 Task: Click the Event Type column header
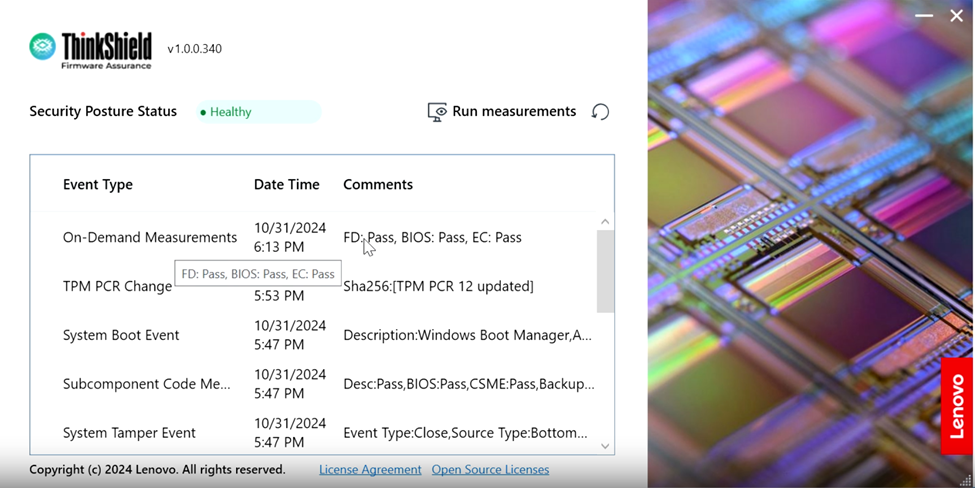click(x=98, y=185)
